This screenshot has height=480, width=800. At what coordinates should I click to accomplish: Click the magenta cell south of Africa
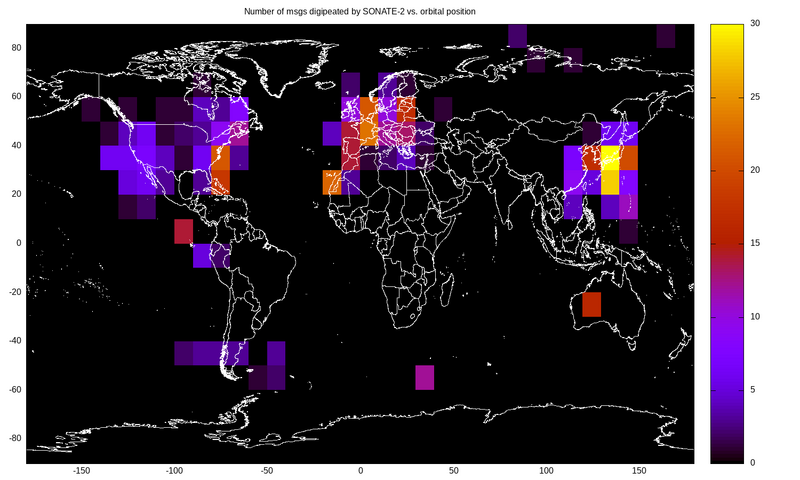[425, 377]
